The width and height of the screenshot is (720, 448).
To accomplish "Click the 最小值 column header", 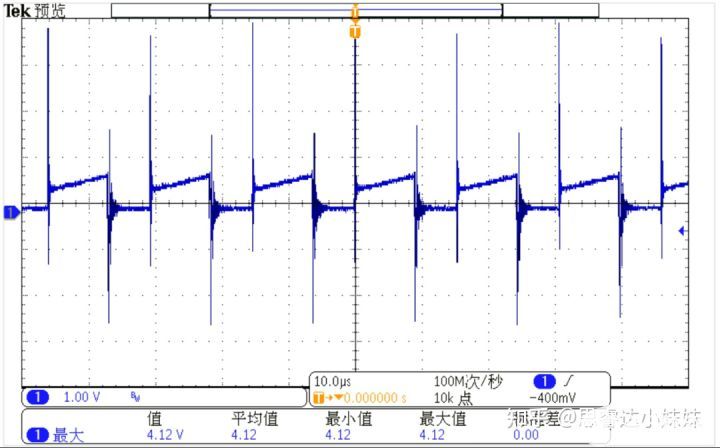I will click(349, 418).
